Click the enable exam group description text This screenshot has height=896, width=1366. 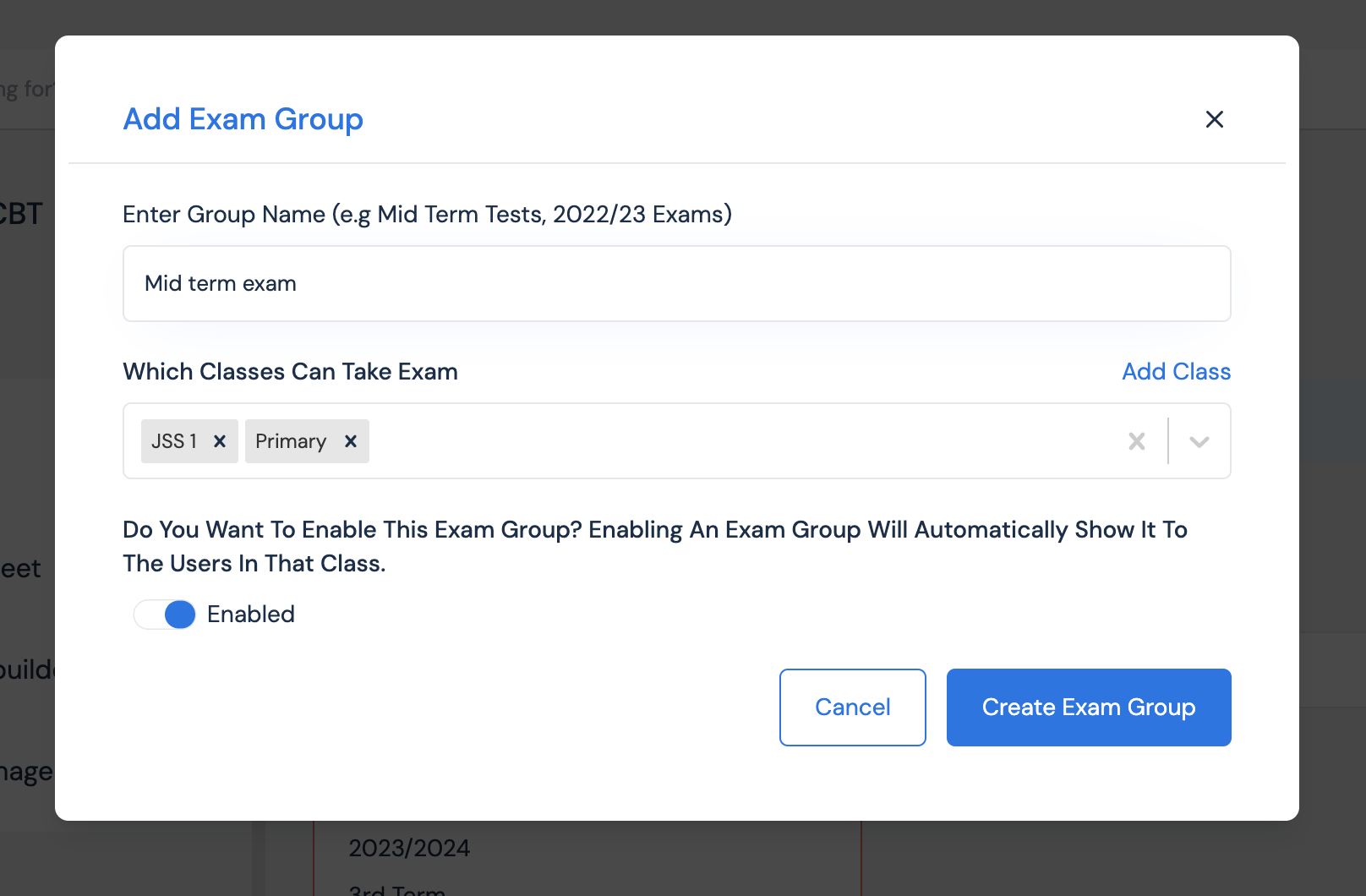(x=654, y=546)
